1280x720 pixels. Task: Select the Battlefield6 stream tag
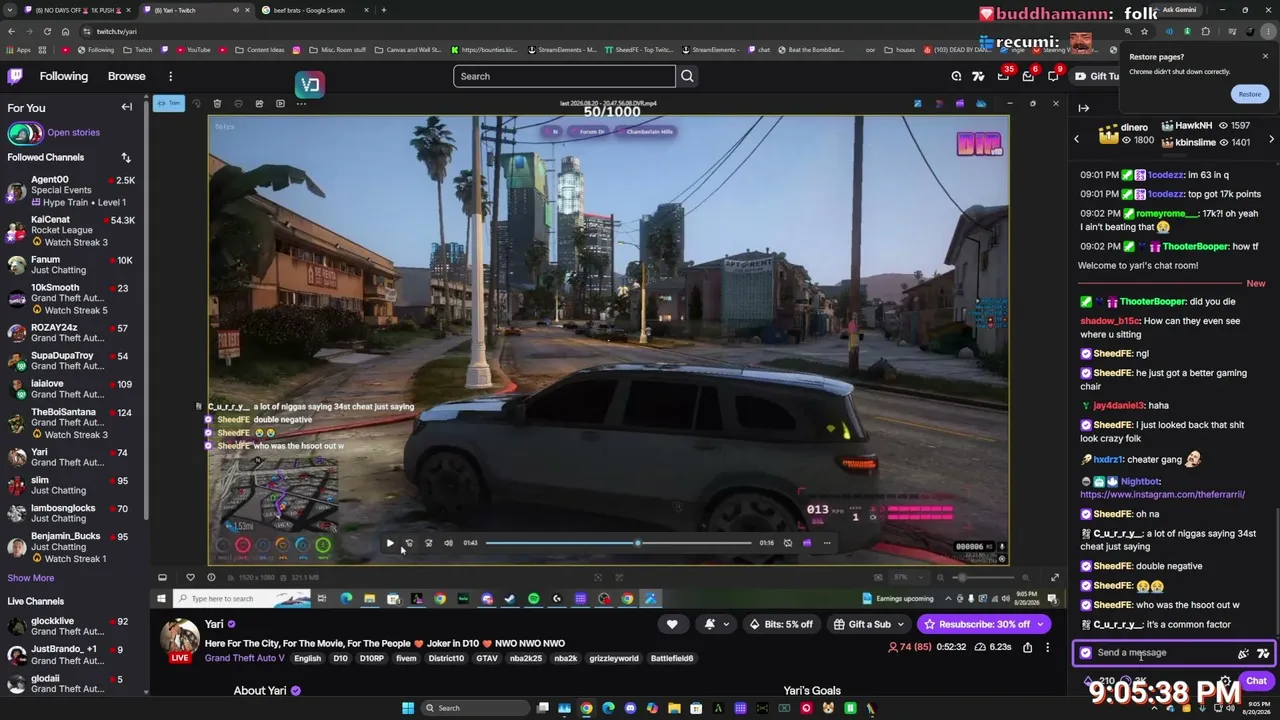click(x=671, y=658)
